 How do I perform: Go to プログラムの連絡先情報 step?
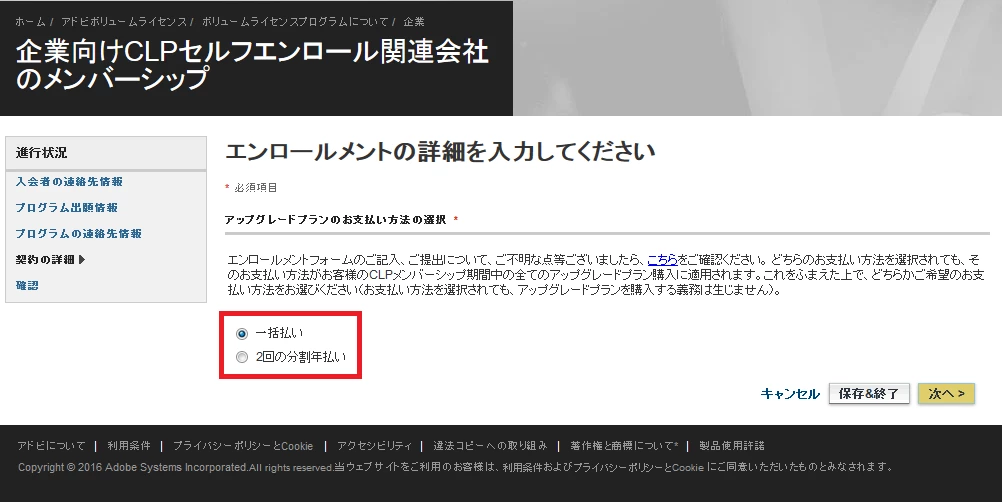[79, 234]
